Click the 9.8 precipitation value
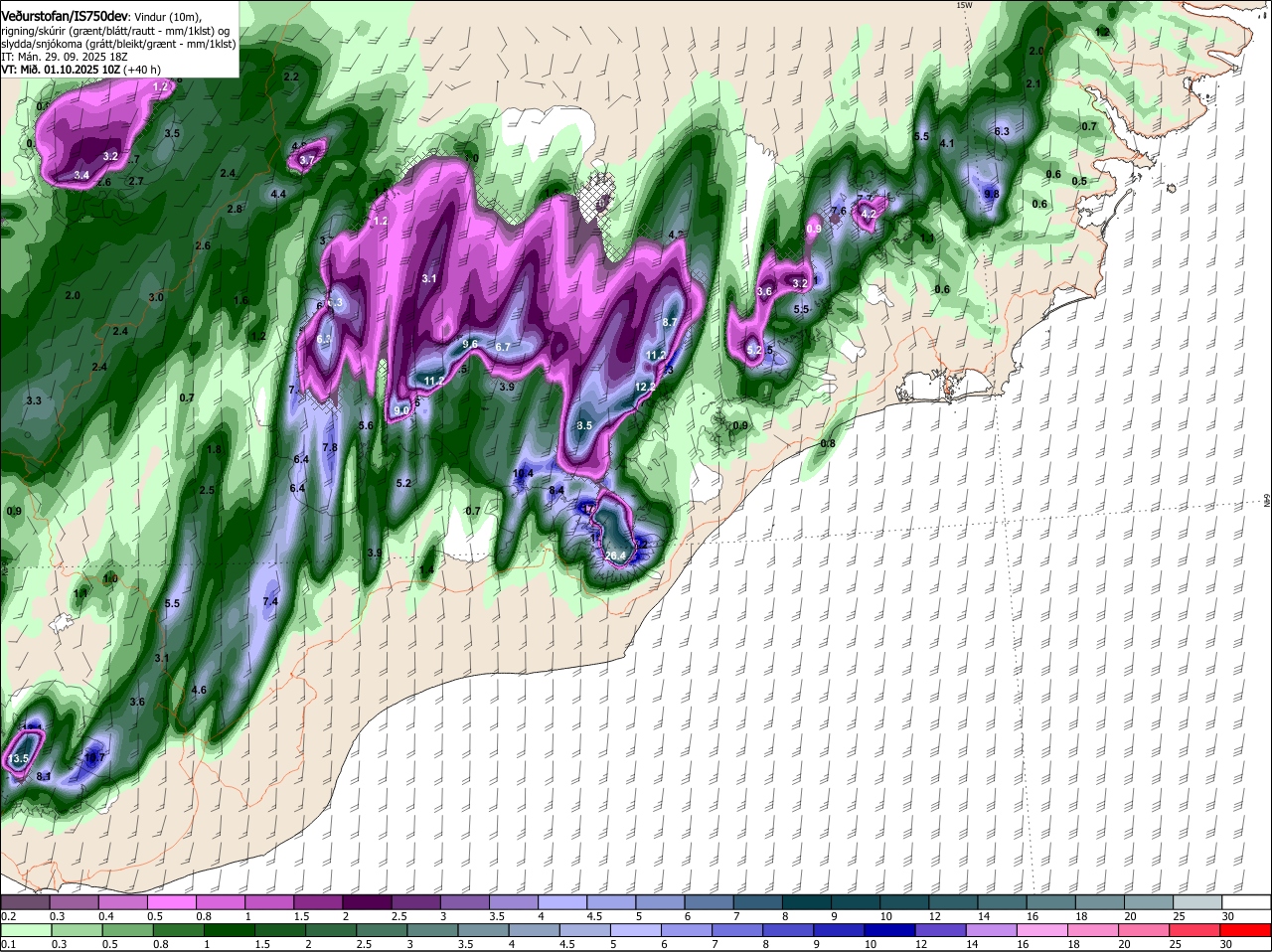 click(991, 194)
